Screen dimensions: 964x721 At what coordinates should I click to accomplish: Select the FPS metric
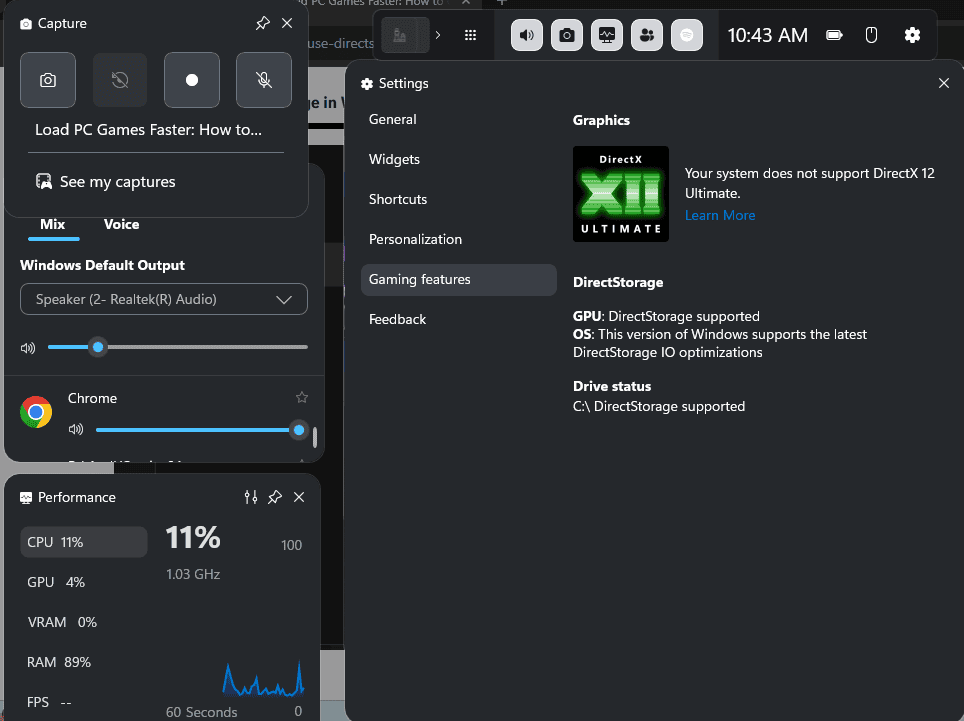pos(49,702)
